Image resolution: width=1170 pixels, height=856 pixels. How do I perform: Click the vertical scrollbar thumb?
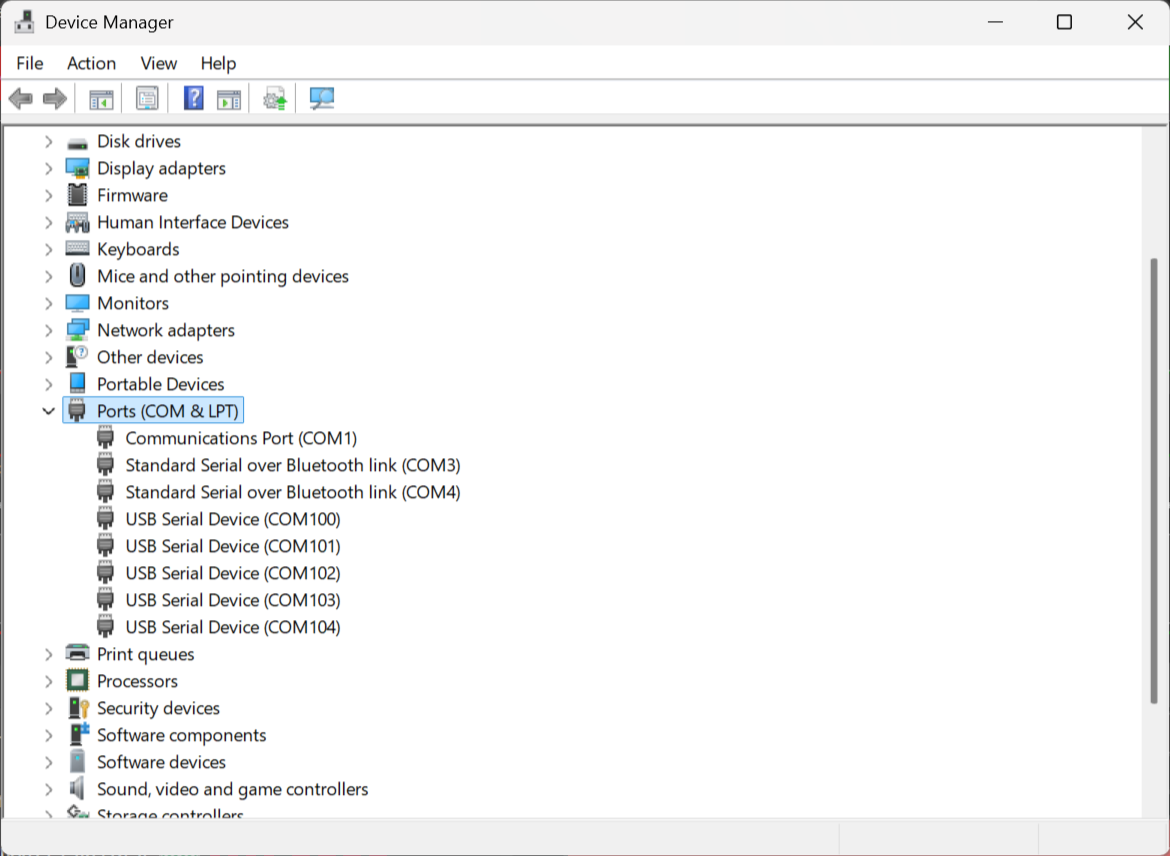(1154, 481)
